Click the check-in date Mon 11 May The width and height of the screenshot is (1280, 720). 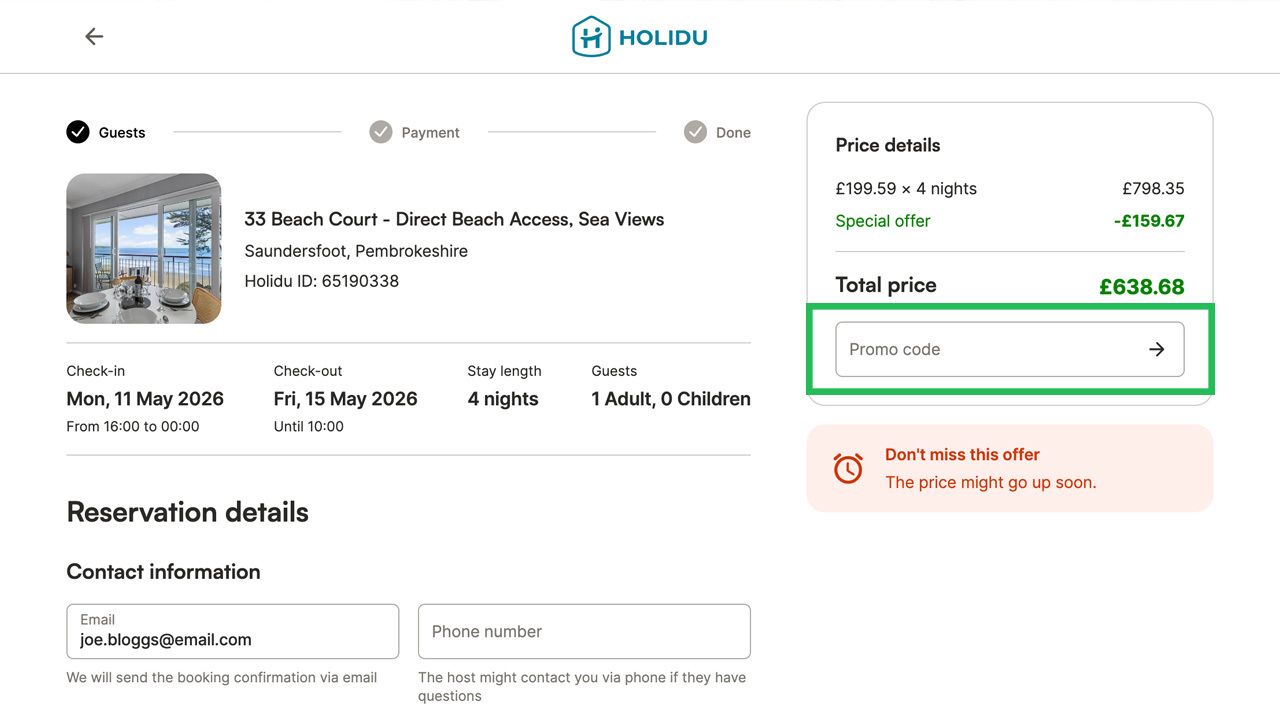click(x=145, y=398)
